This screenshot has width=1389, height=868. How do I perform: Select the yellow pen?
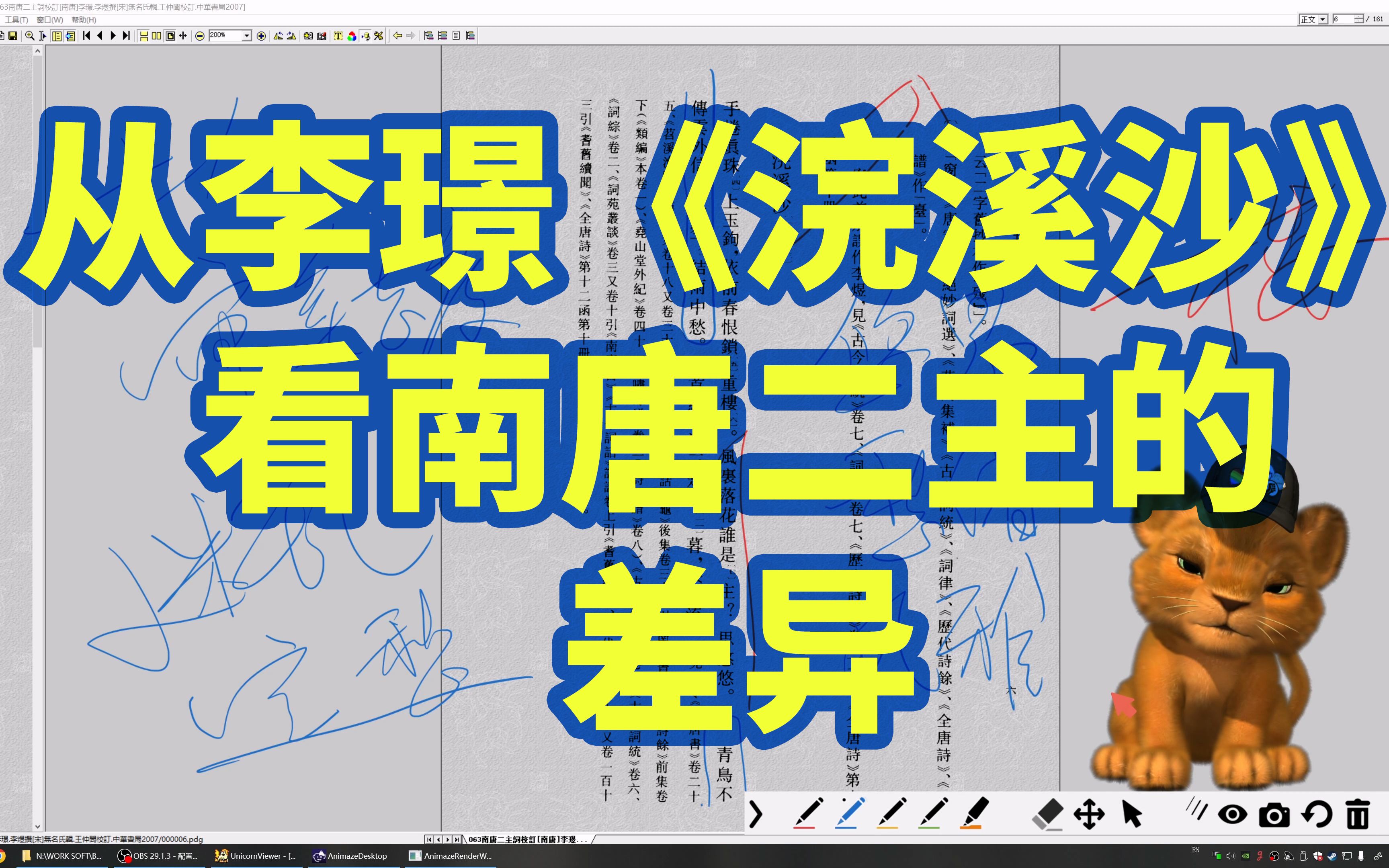[x=891, y=813]
